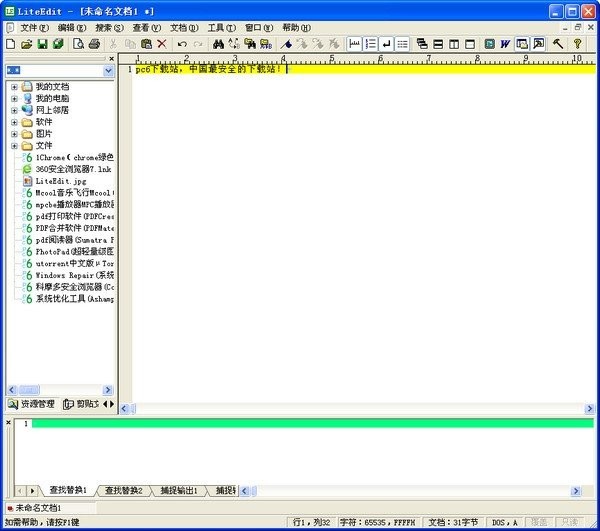Click the yellow highlighted text line
The image size is (600, 531).
(x=365, y=69)
